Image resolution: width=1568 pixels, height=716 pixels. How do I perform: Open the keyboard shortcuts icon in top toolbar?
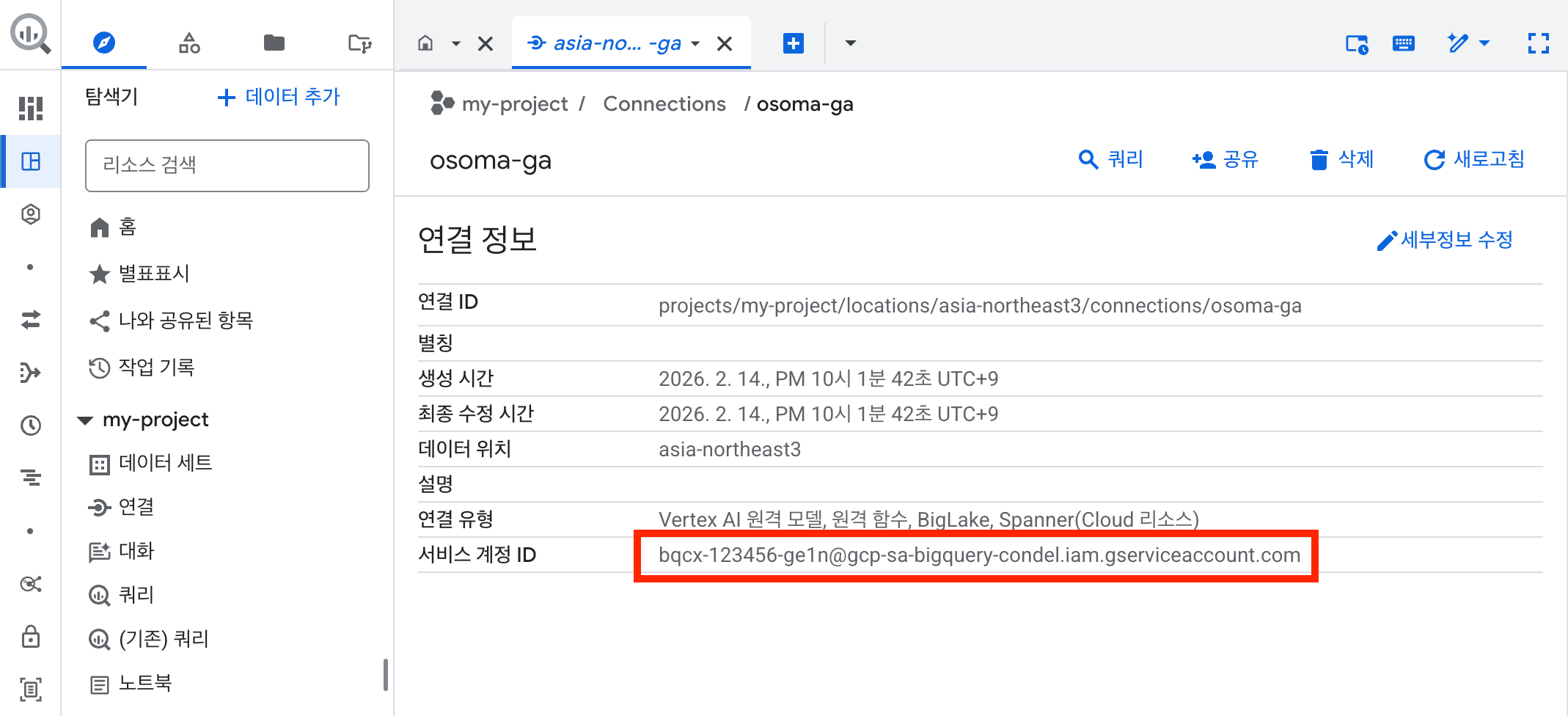[1403, 43]
